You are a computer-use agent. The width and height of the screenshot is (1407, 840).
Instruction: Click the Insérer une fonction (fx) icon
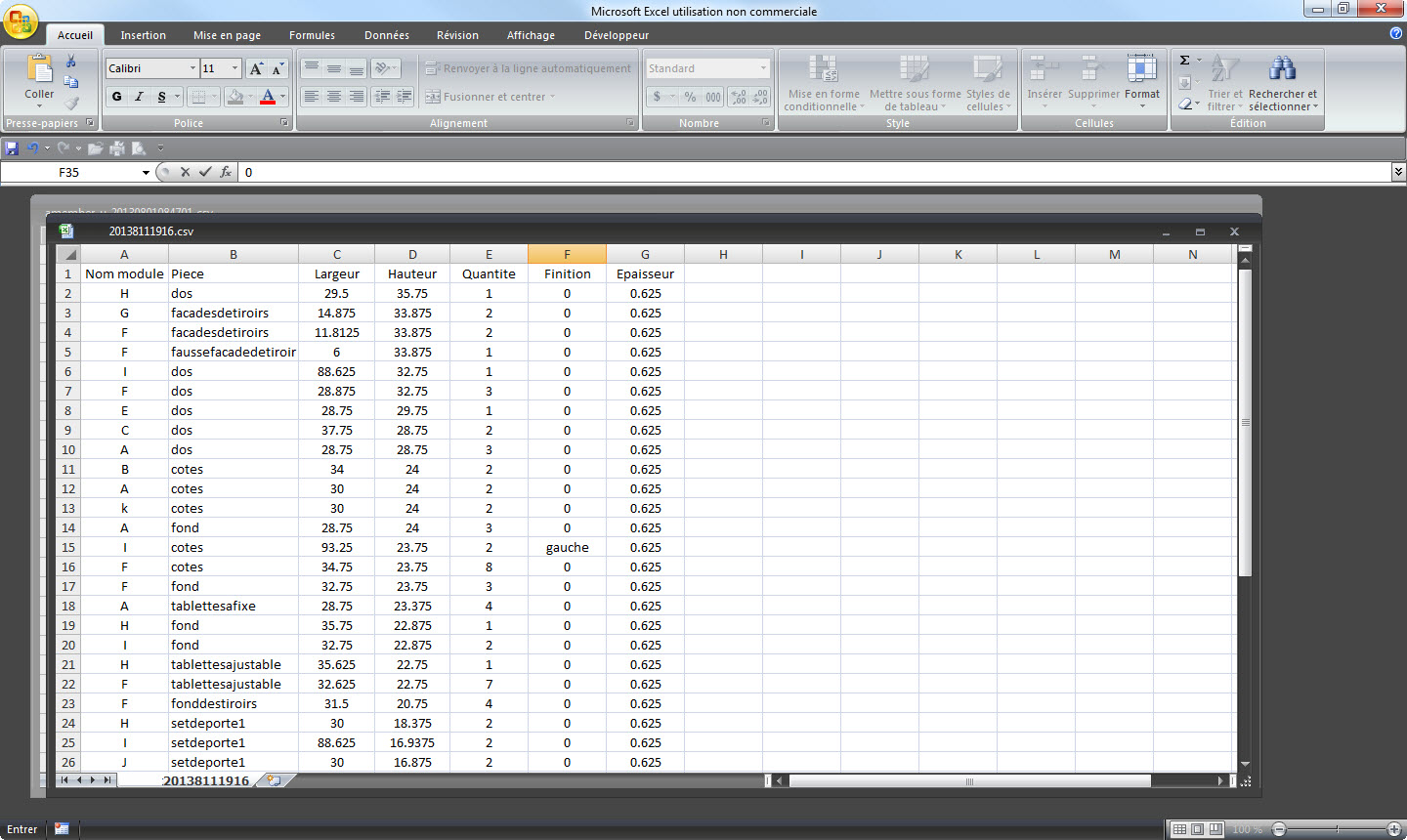[227, 172]
